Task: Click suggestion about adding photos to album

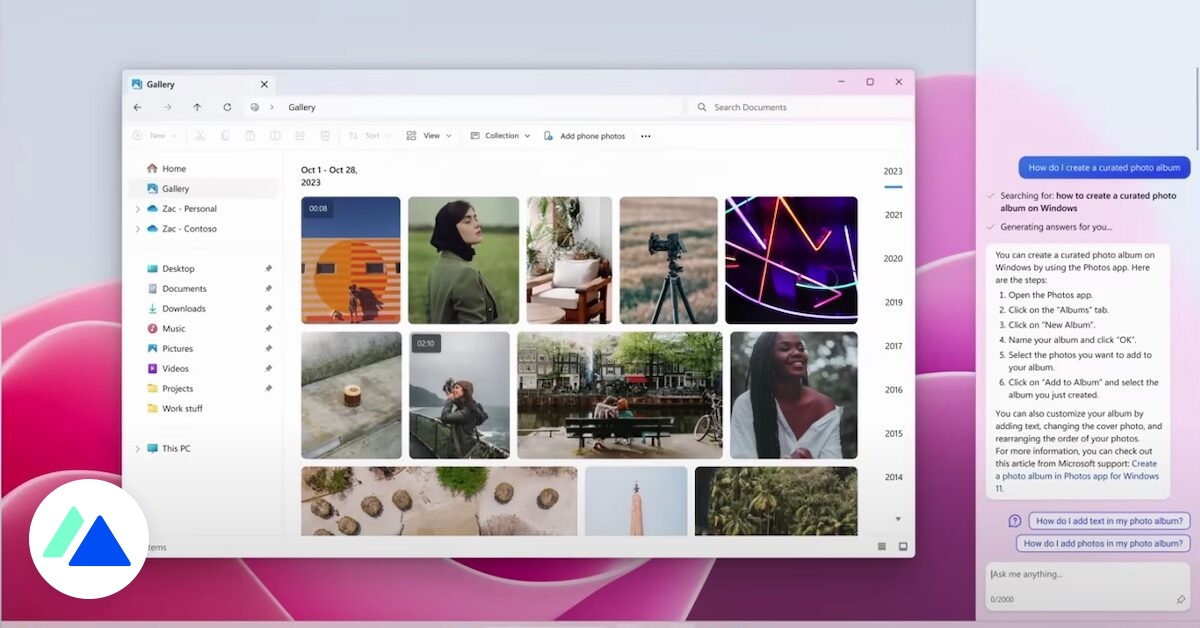Action: point(1103,544)
